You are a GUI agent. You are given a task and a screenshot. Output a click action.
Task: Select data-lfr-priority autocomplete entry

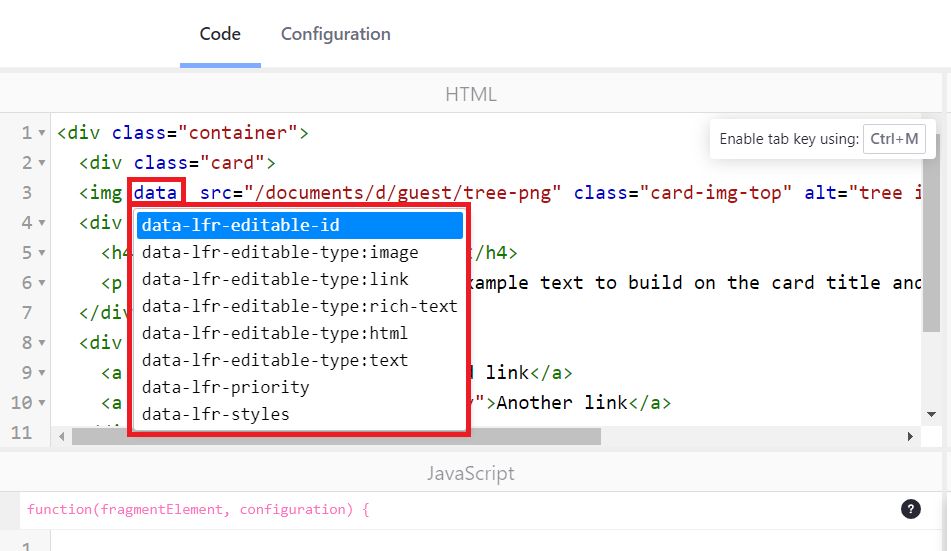point(300,387)
